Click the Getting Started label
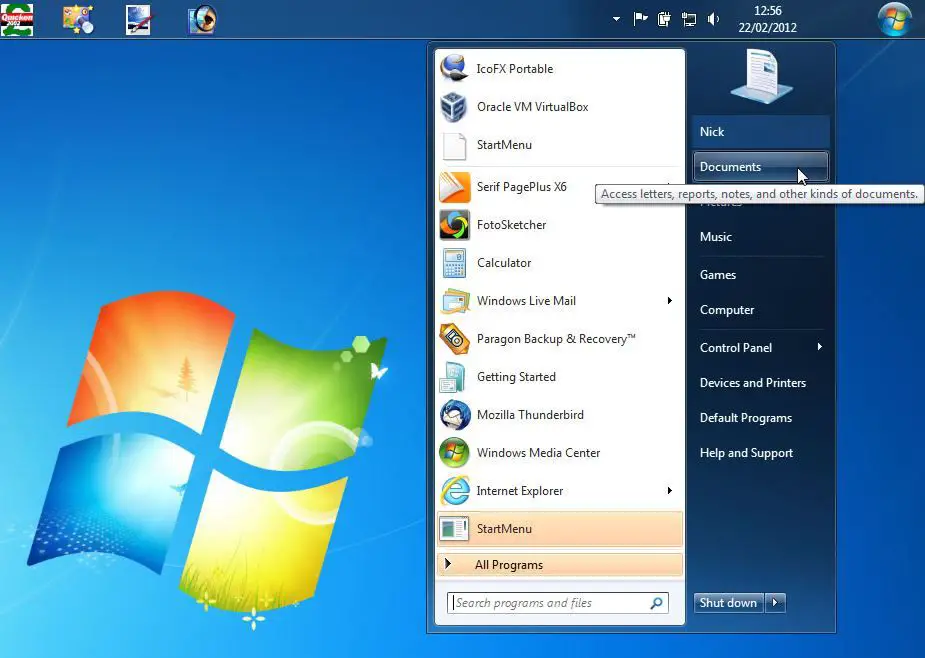The height and width of the screenshot is (658, 925). 516,377
